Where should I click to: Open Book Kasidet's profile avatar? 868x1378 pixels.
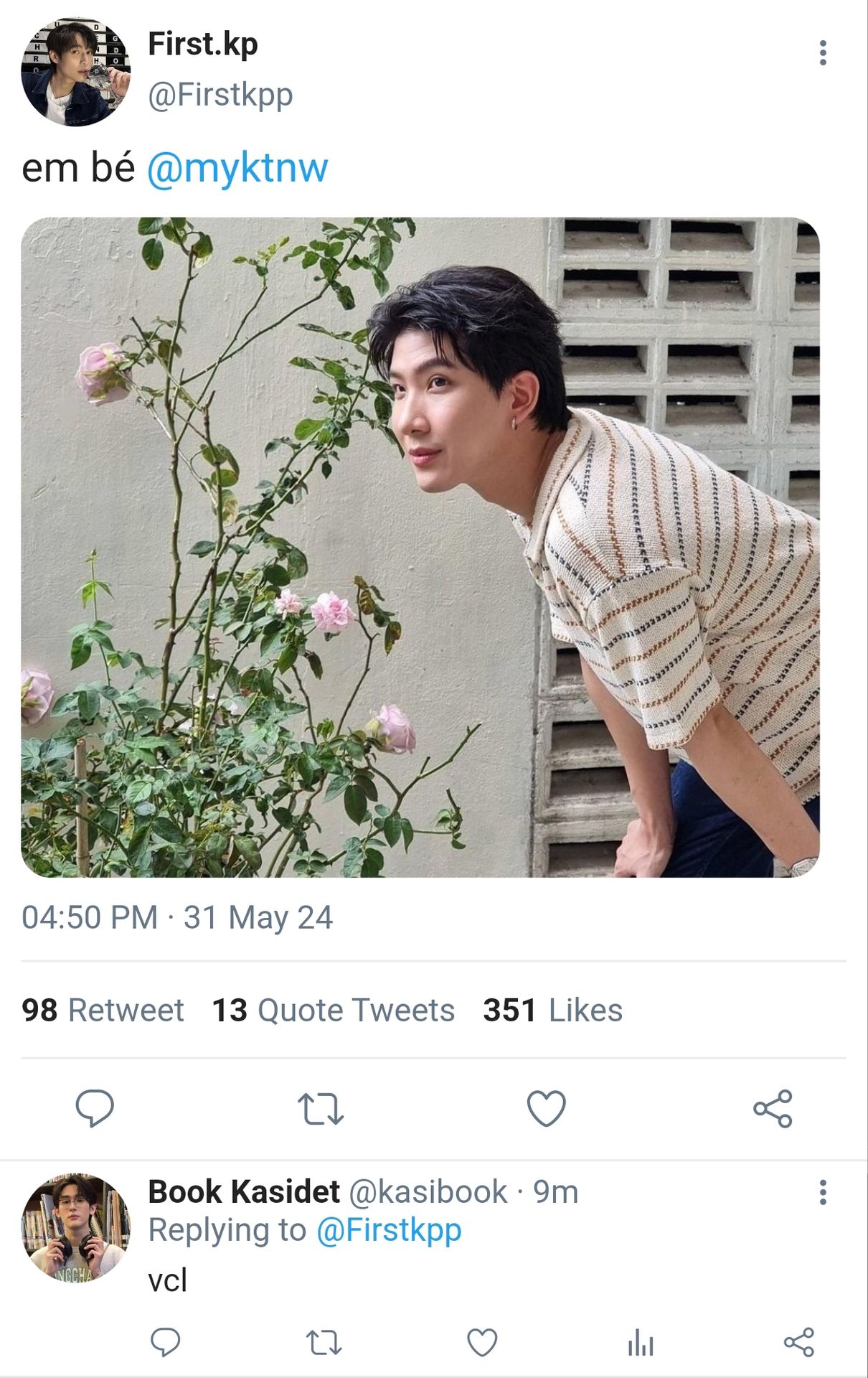click(75, 1227)
